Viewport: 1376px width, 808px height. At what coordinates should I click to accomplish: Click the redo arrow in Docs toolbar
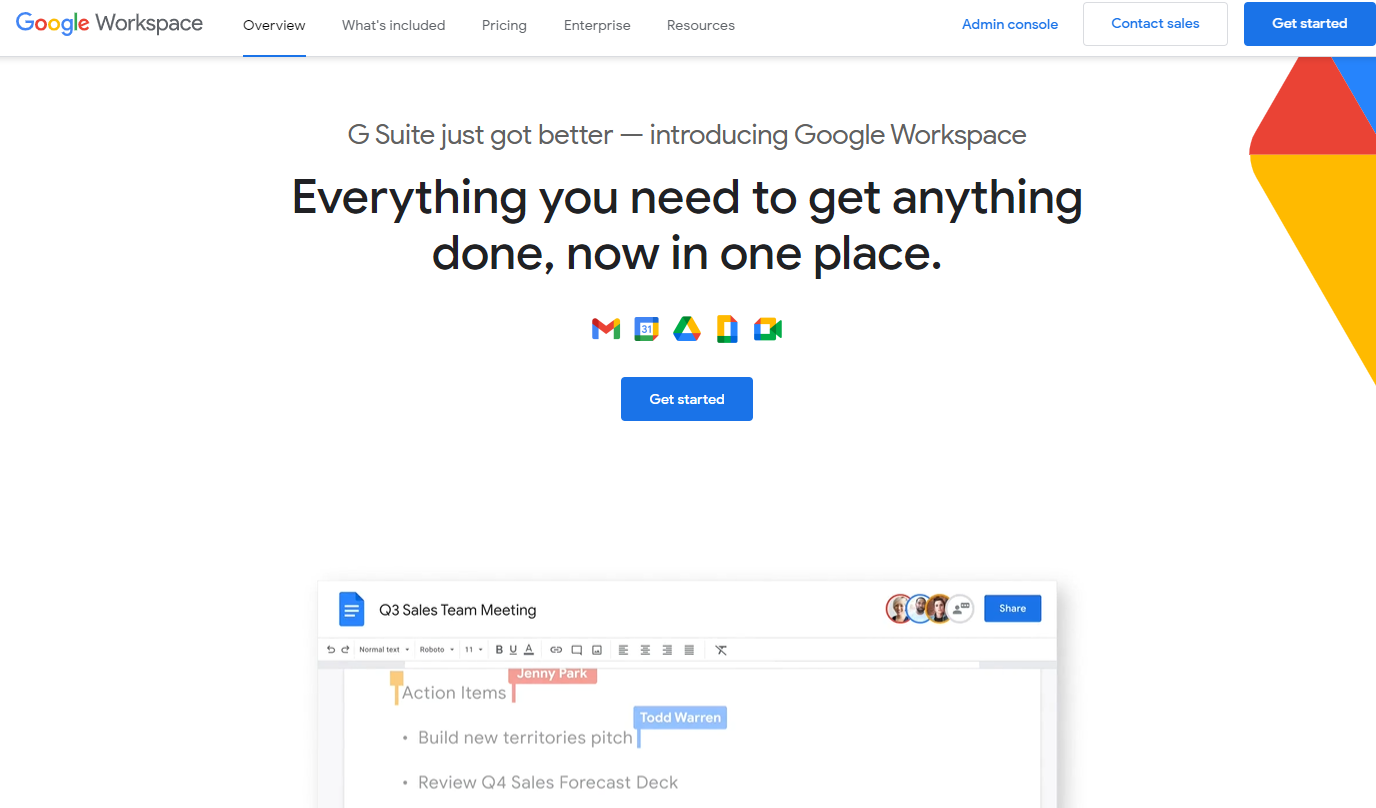point(345,650)
